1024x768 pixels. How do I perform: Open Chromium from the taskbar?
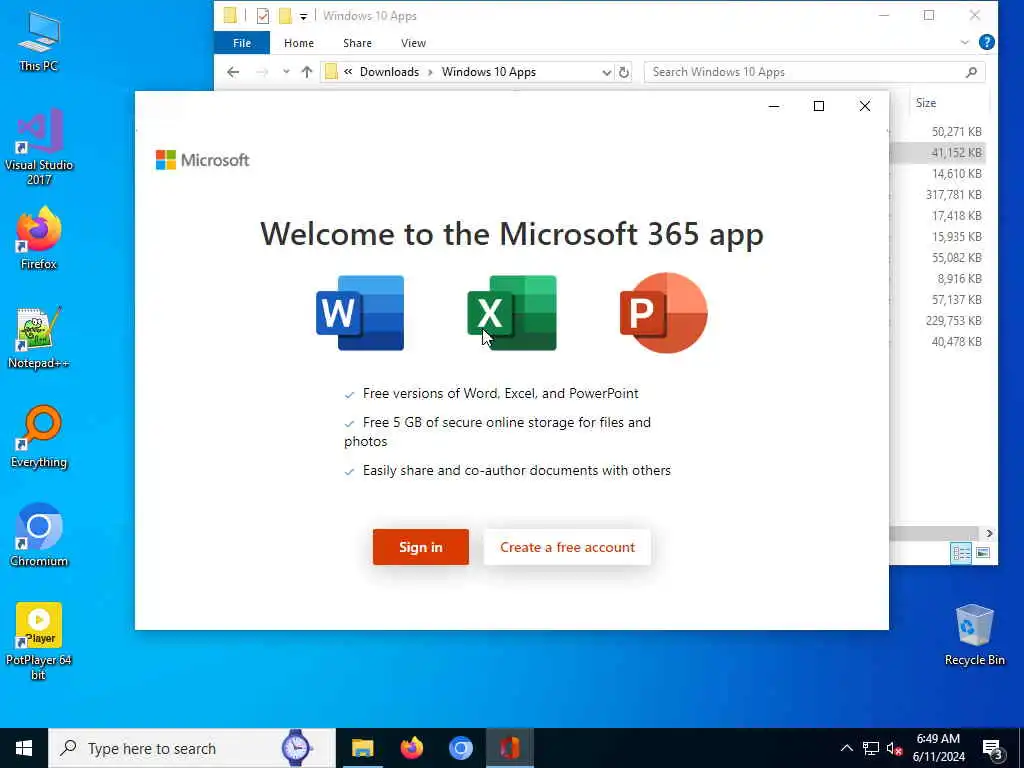click(x=460, y=748)
